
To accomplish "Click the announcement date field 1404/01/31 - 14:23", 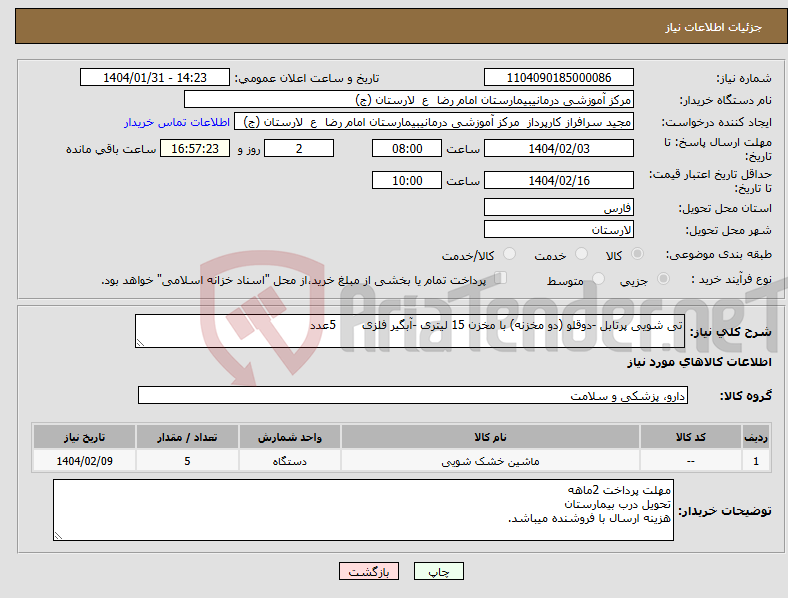I will [155, 77].
